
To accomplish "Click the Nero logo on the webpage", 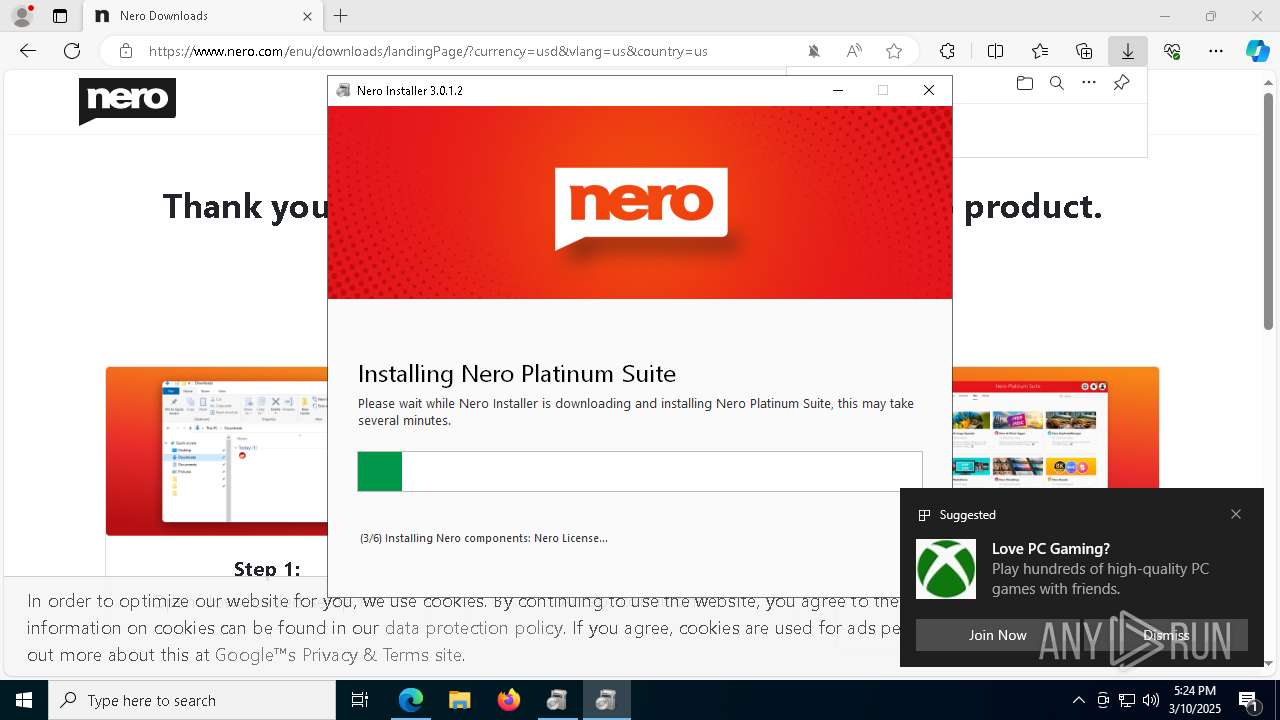I will [127, 101].
